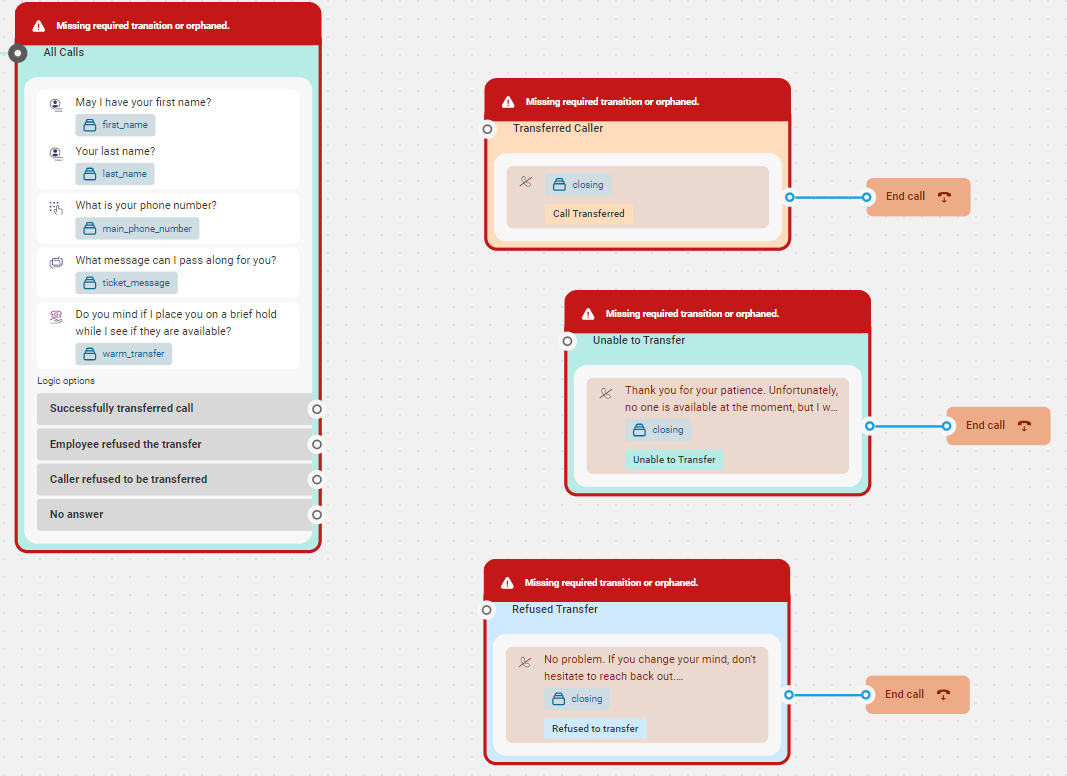Viewport: 1067px width, 776px height.
Task: Select Successfully transferred call logic option
Action: click(174, 408)
